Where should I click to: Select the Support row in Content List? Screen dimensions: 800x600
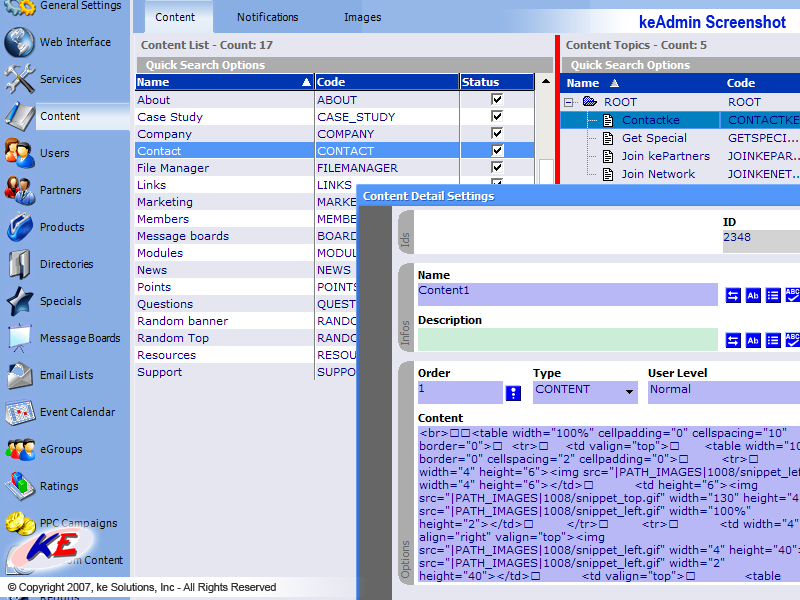(x=246, y=372)
